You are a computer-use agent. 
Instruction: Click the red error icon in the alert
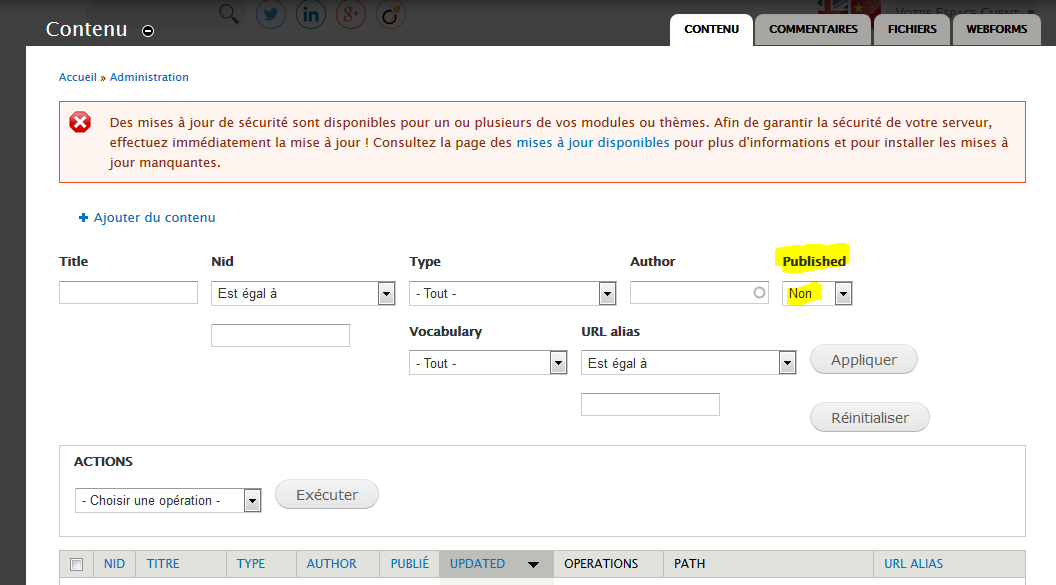click(x=80, y=122)
